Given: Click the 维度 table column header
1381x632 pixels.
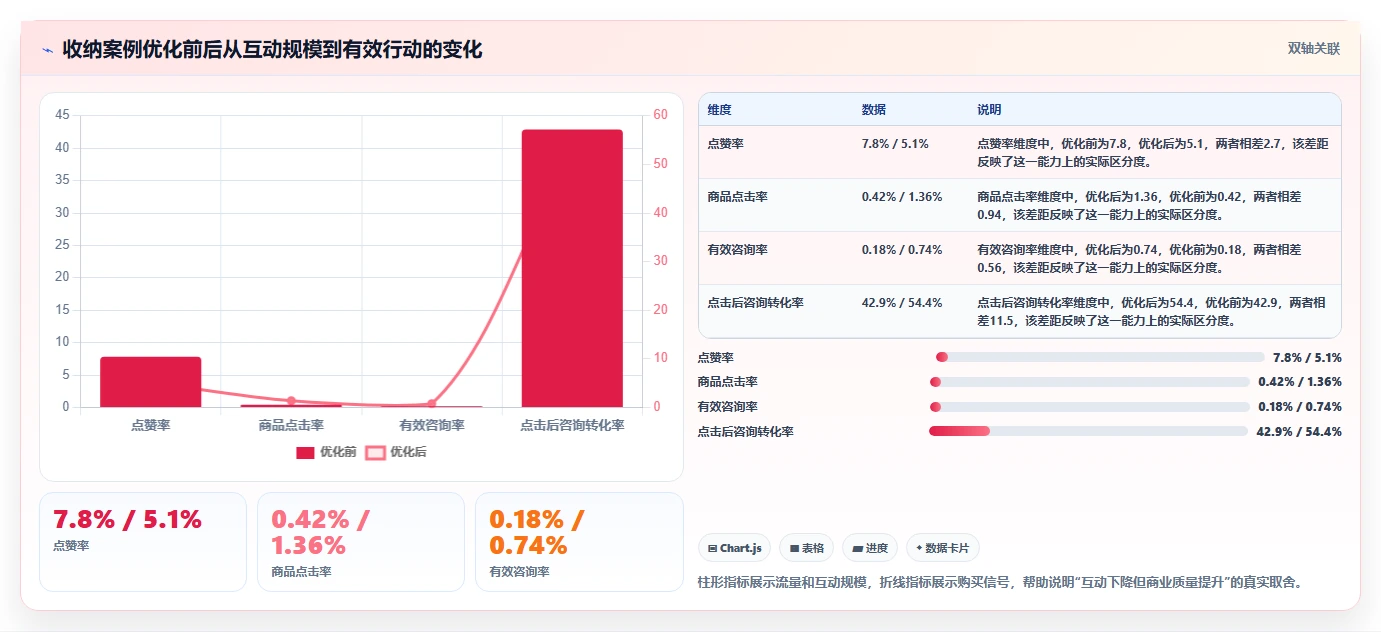Looking at the screenshot, I should [x=719, y=110].
